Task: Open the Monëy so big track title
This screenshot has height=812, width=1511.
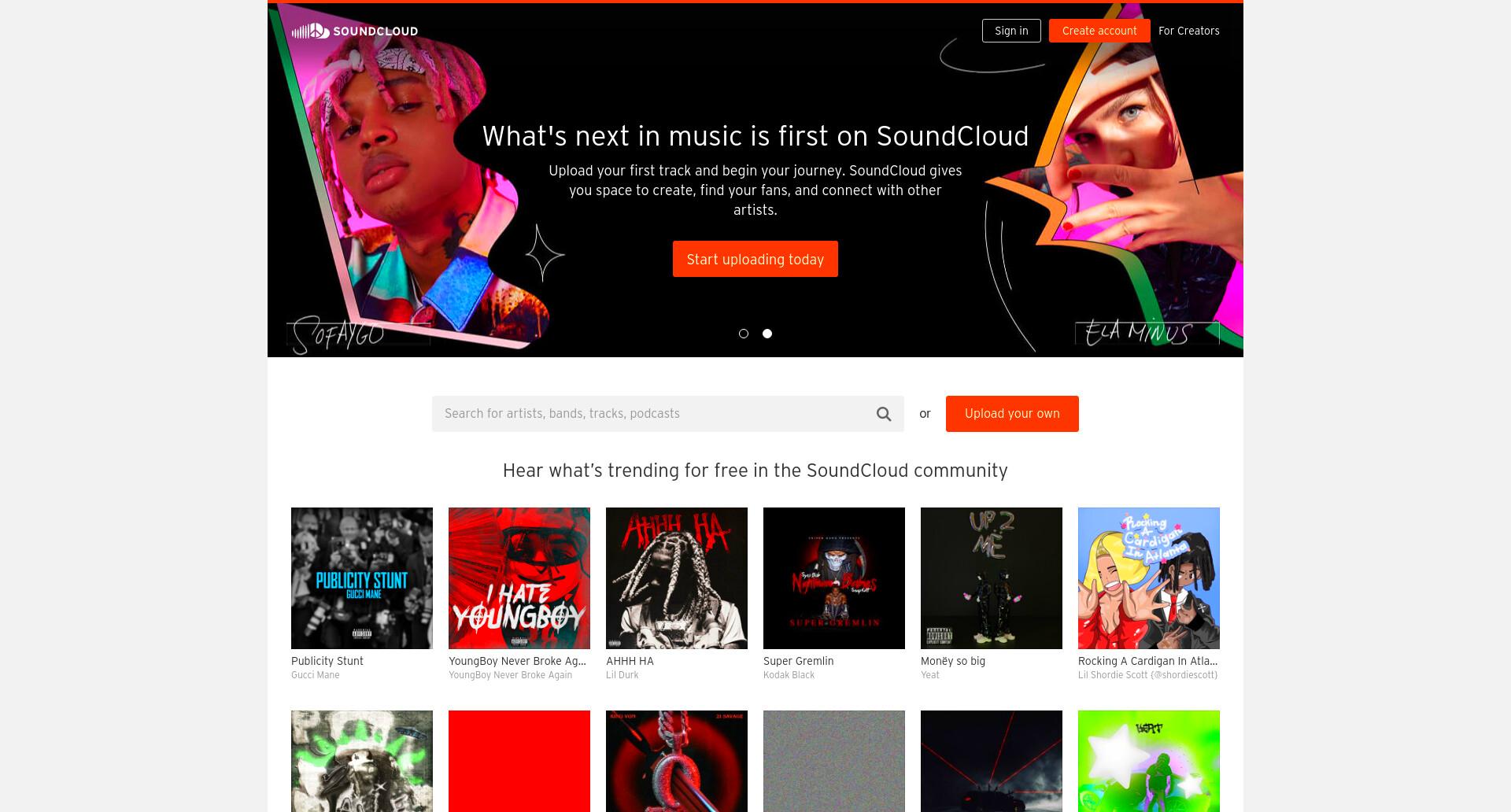Action: [x=953, y=661]
